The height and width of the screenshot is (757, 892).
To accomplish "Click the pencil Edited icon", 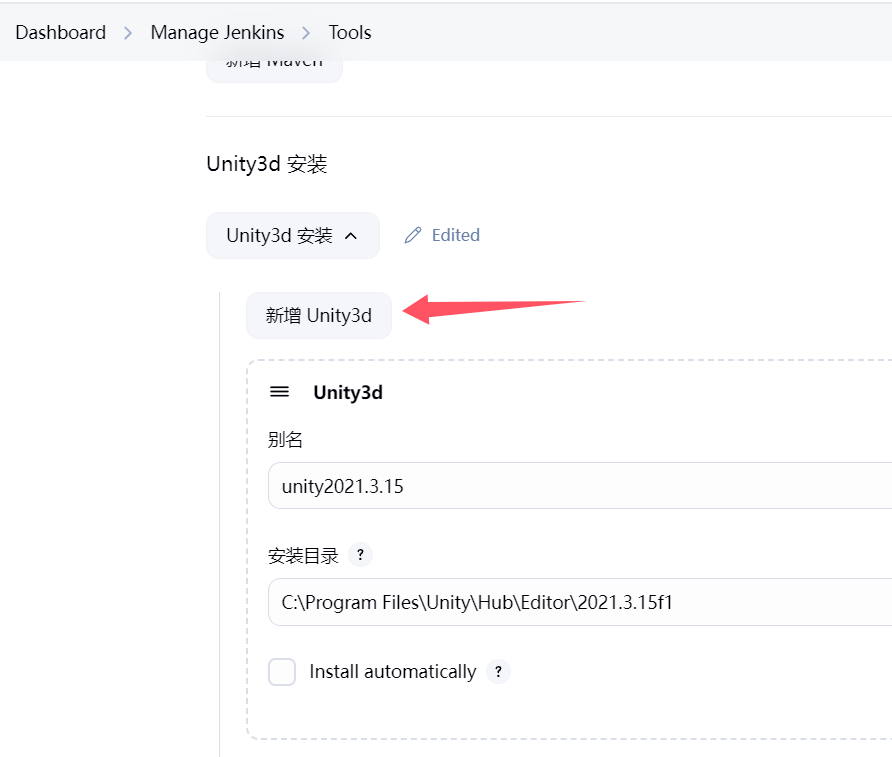I will (x=413, y=235).
